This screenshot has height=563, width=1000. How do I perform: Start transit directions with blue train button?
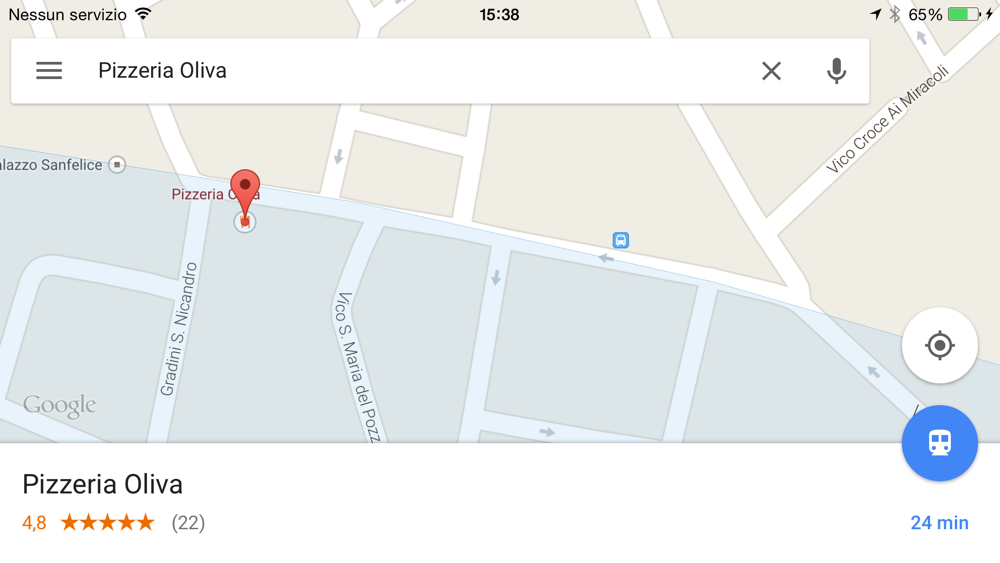tap(939, 442)
